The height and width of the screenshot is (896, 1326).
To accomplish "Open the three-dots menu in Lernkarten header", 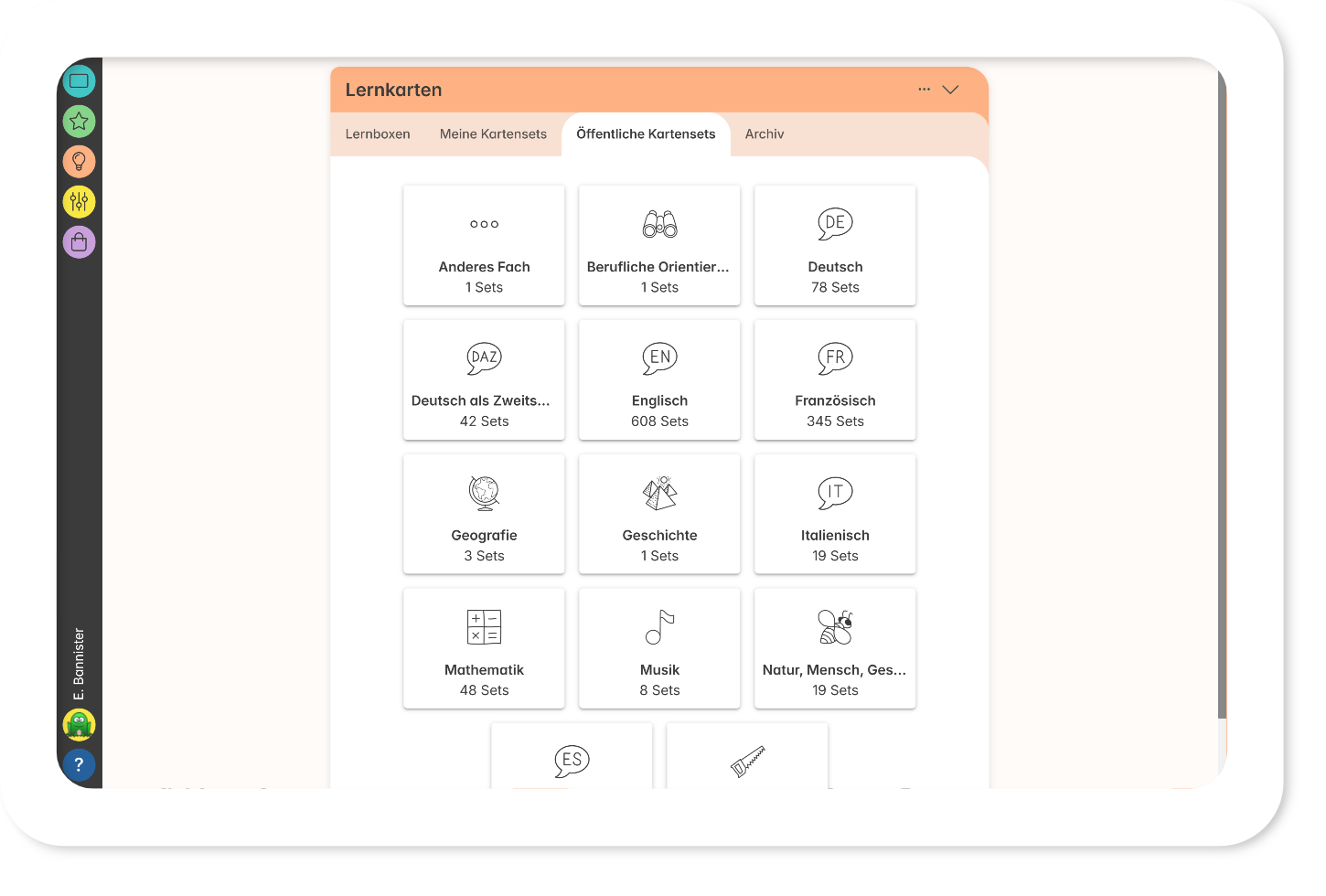I will click(924, 90).
